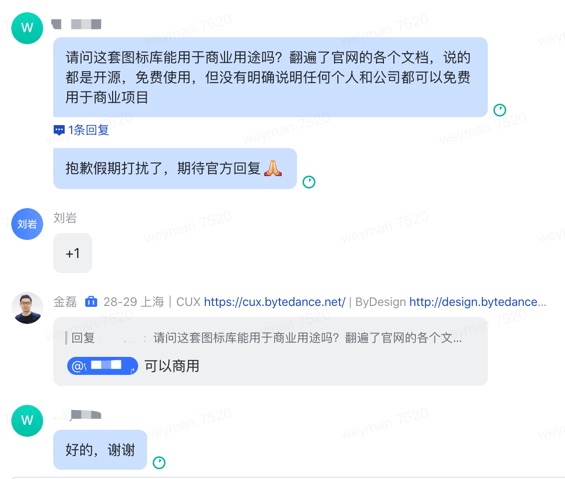Click the 刘岩 sender name
The height and width of the screenshot is (479, 565).
[65, 218]
